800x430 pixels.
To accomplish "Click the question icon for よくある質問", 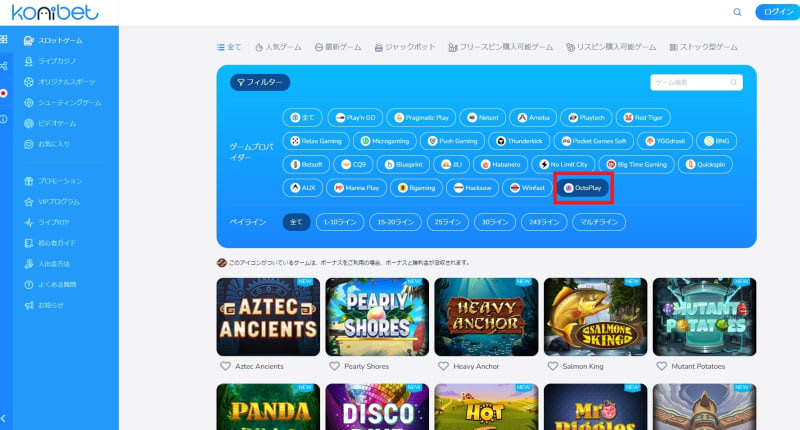I will point(29,285).
